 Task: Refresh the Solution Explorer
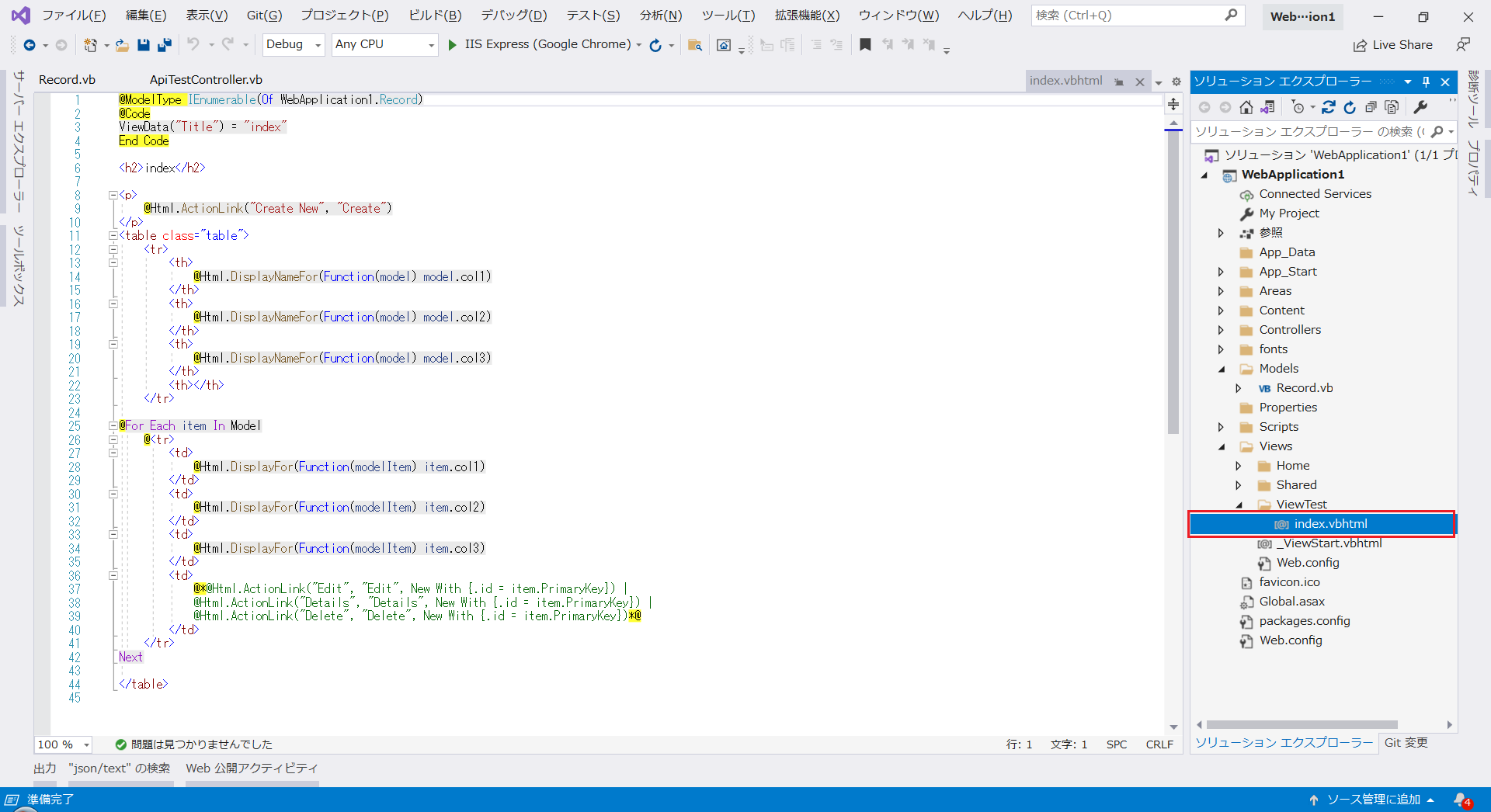1350,107
